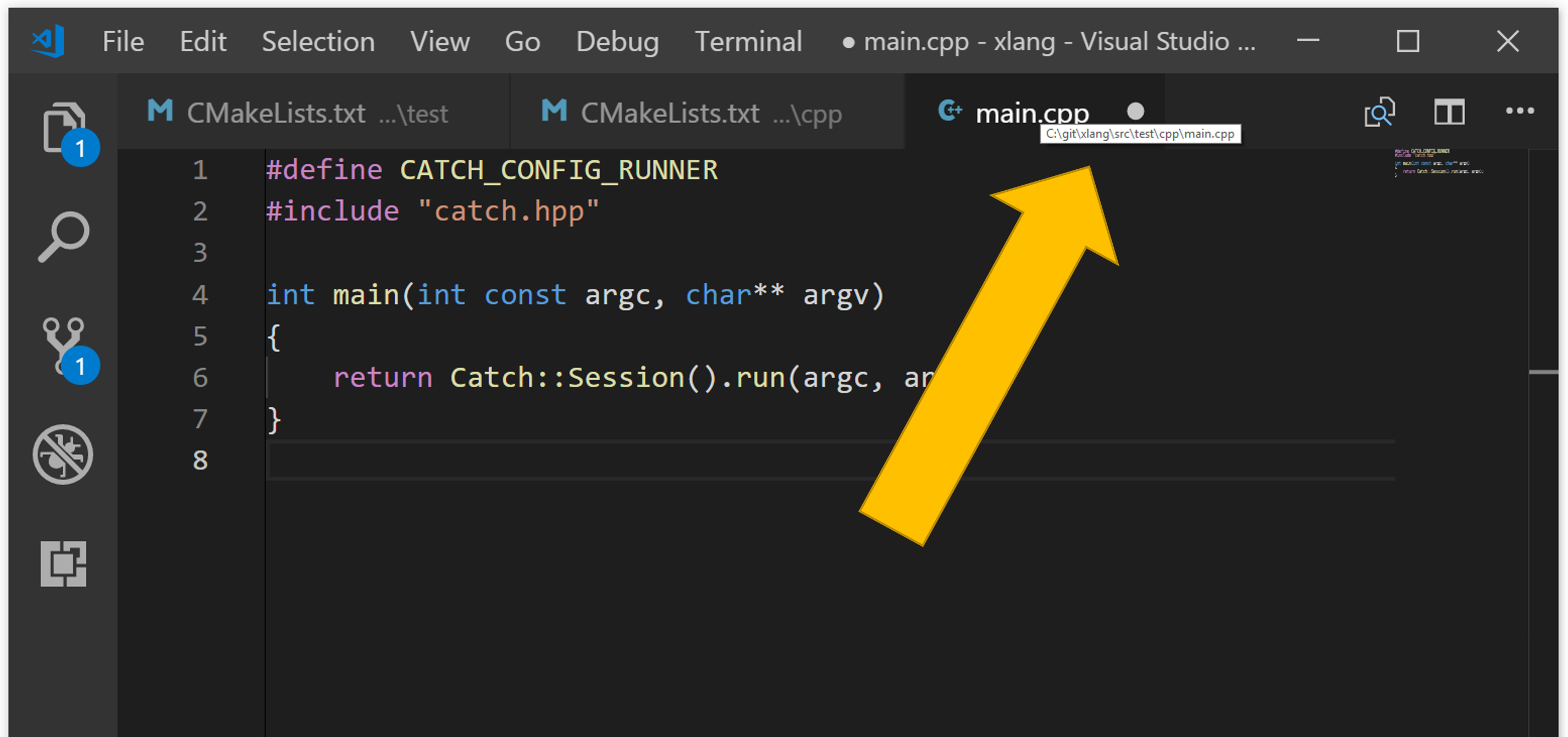This screenshot has height=737, width=1568.
Task: Click the VS Code logo in titlebar
Action: [x=47, y=41]
